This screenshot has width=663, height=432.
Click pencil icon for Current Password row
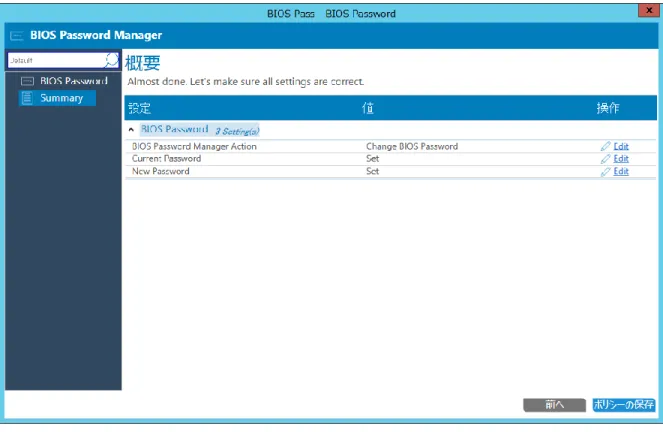(x=605, y=159)
